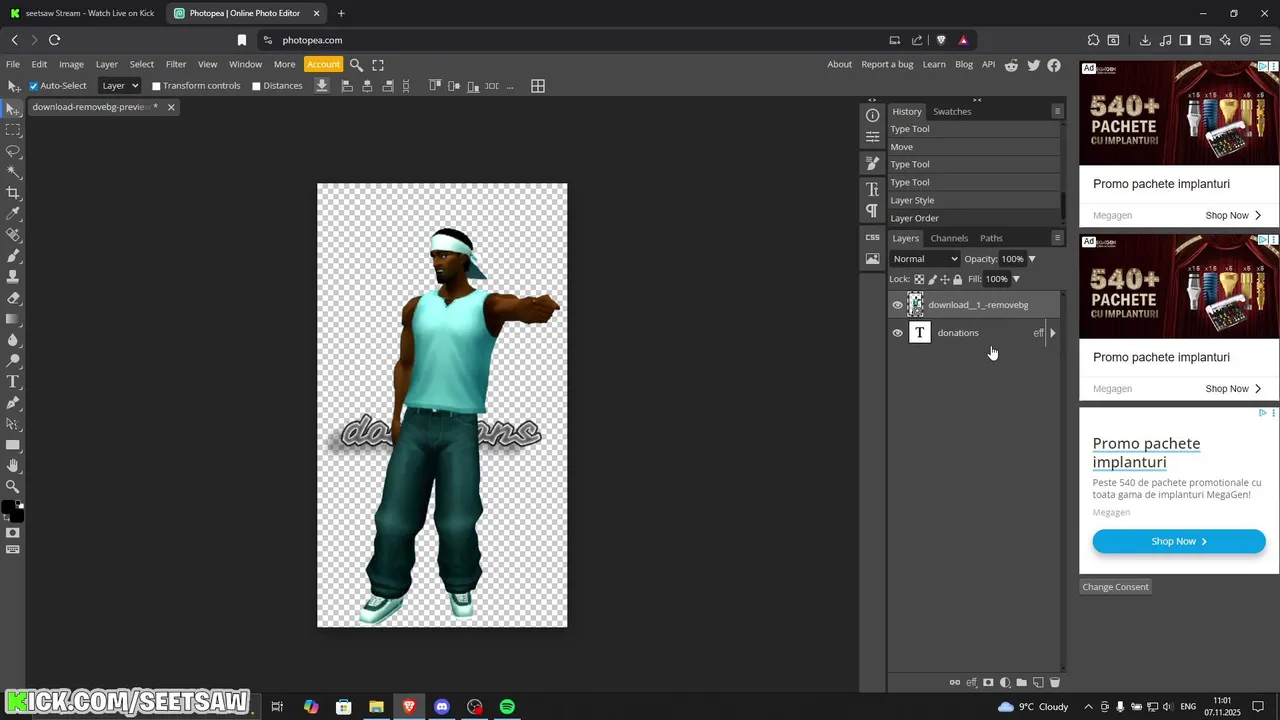Click the orange Account button
1280x720 pixels.
click(x=323, y=64)
